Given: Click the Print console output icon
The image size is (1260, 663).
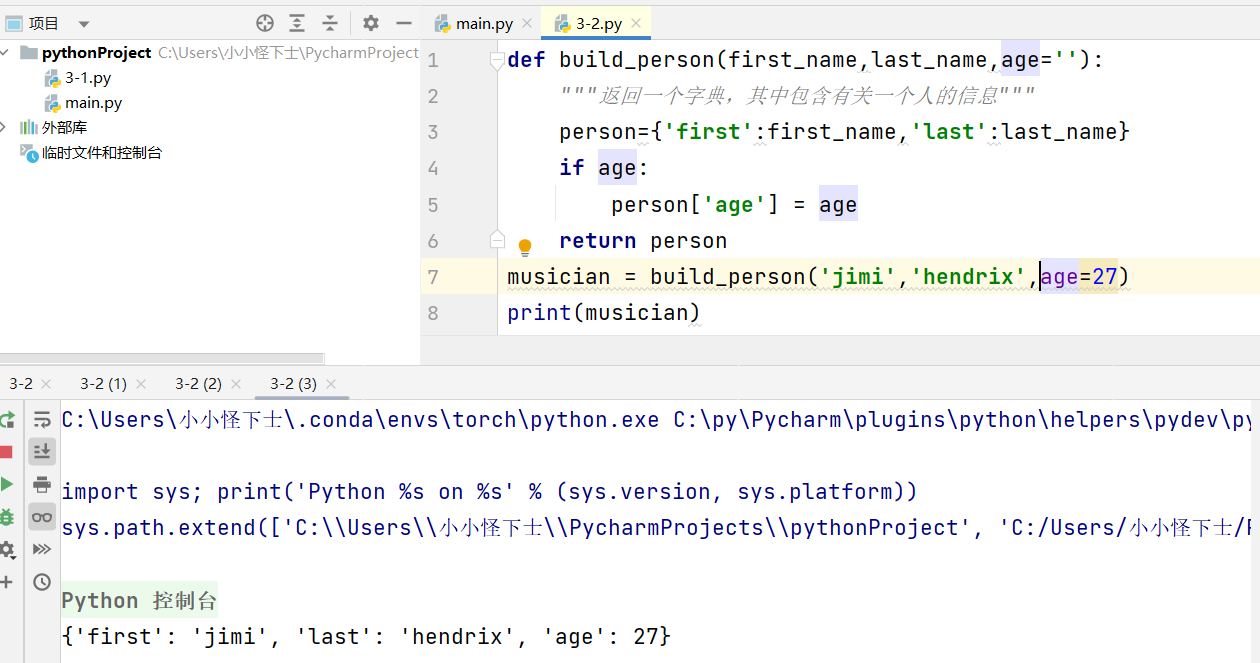Looking at the screenshot, I should pos(41,483).
